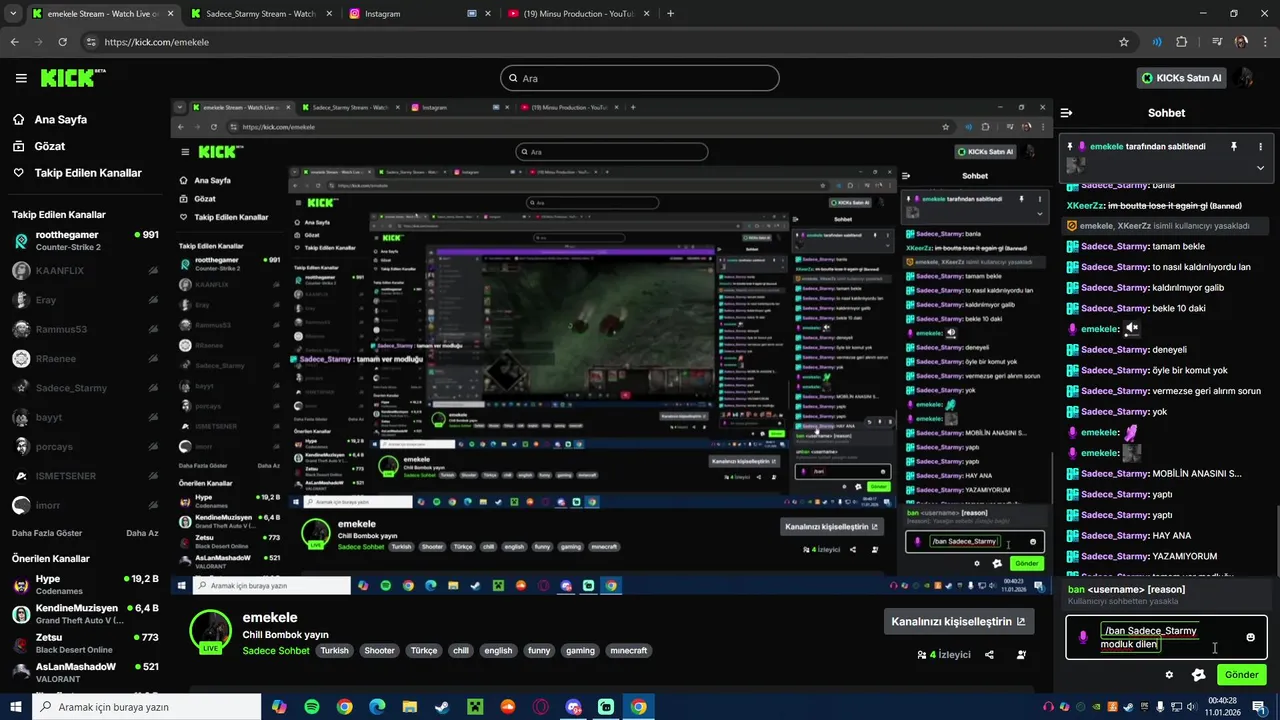Send chat message with Gönder
Image resolution: width=1280 pixels, height=720 pixels.
1241,675
